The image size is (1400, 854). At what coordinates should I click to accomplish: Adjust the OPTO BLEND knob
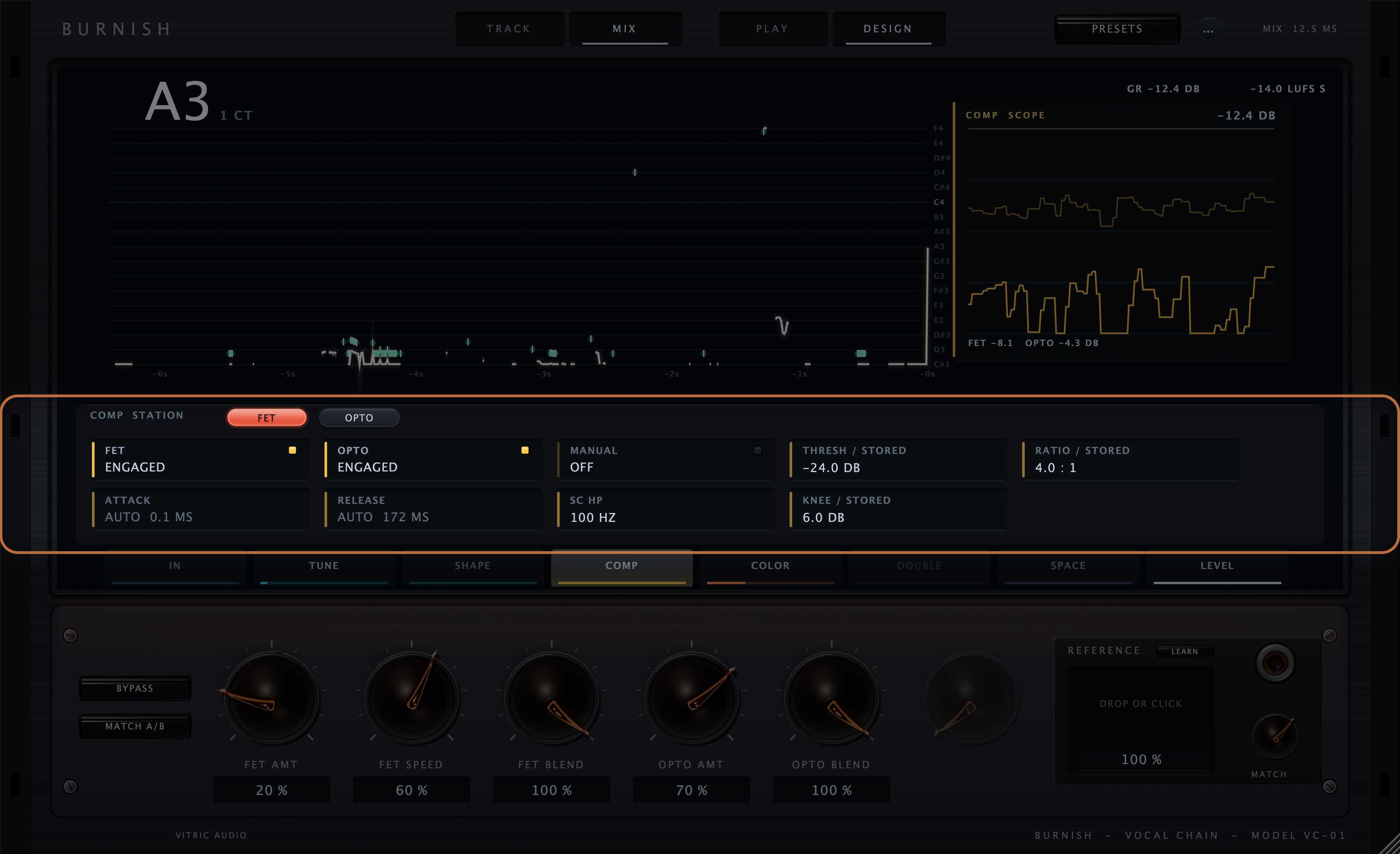click(x=832, y=697)
